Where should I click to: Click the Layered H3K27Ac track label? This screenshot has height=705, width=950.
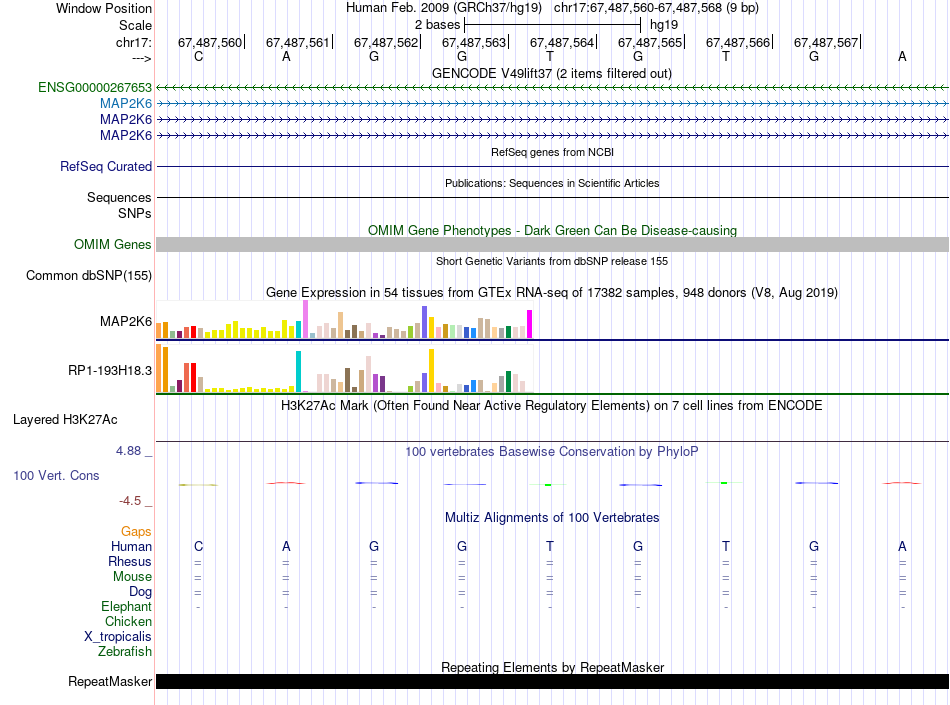pos(65,419)
